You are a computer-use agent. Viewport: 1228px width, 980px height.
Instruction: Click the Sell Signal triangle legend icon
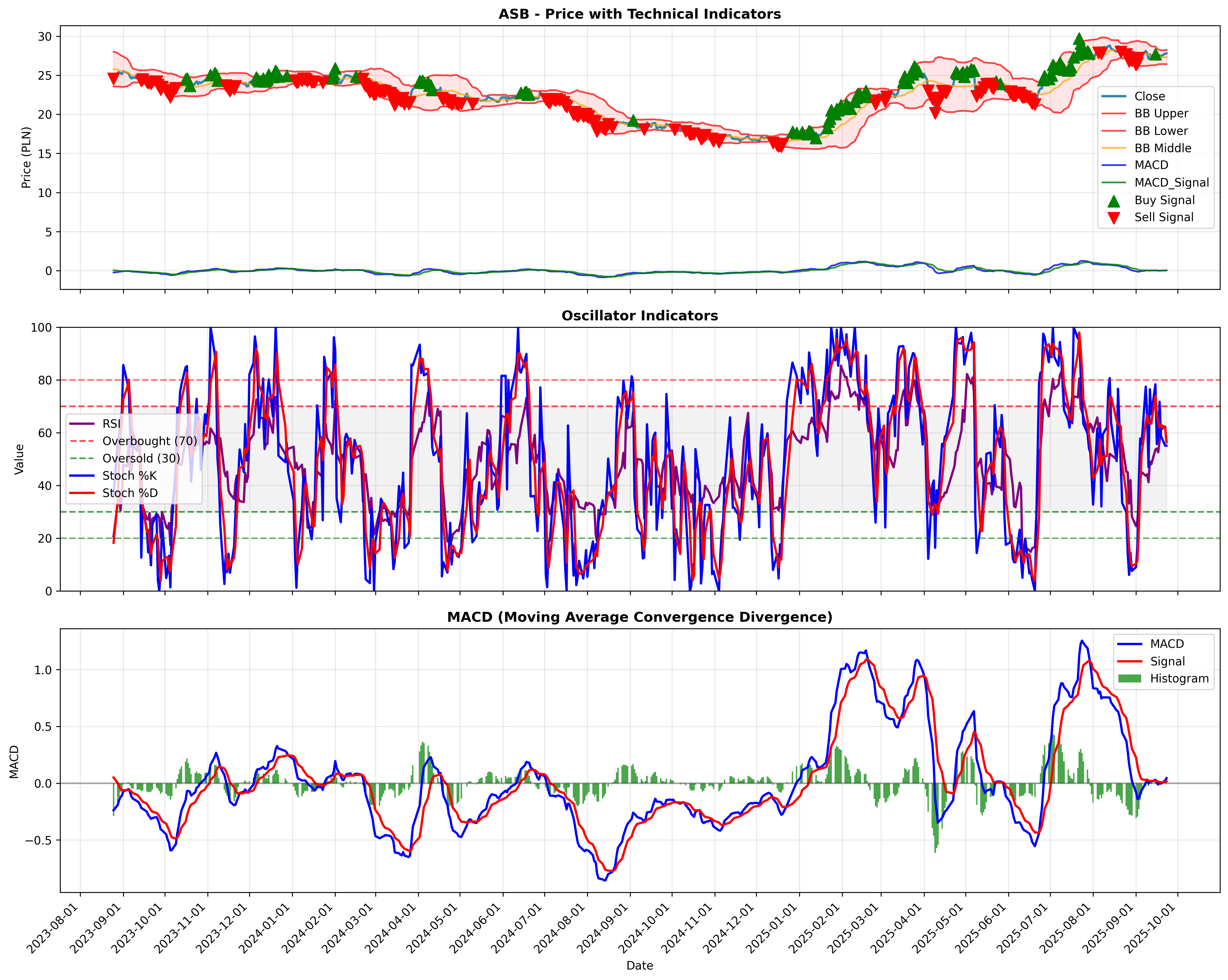1113,218
